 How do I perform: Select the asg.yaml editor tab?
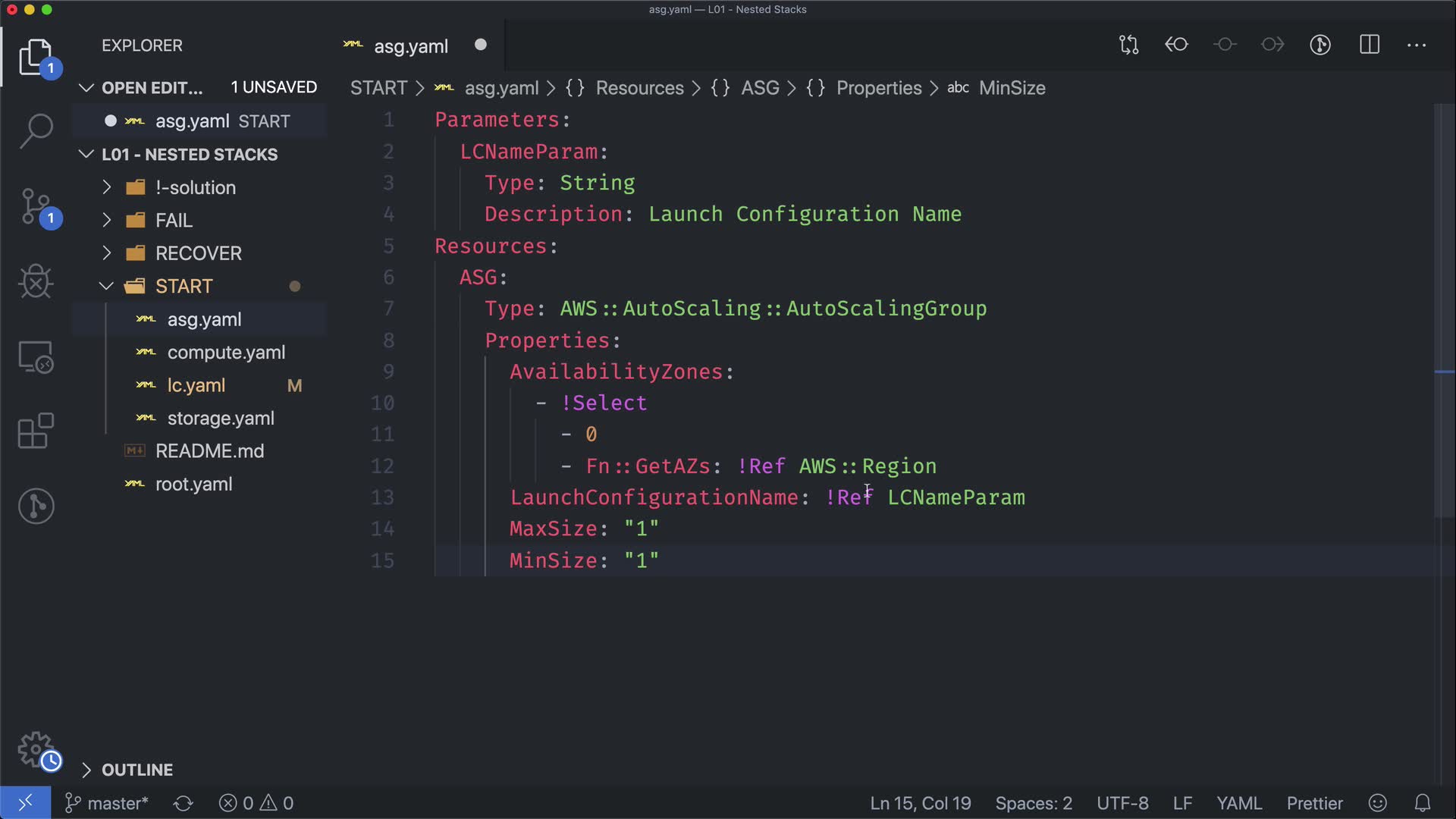pyautogui.click(x=410, y=45)
